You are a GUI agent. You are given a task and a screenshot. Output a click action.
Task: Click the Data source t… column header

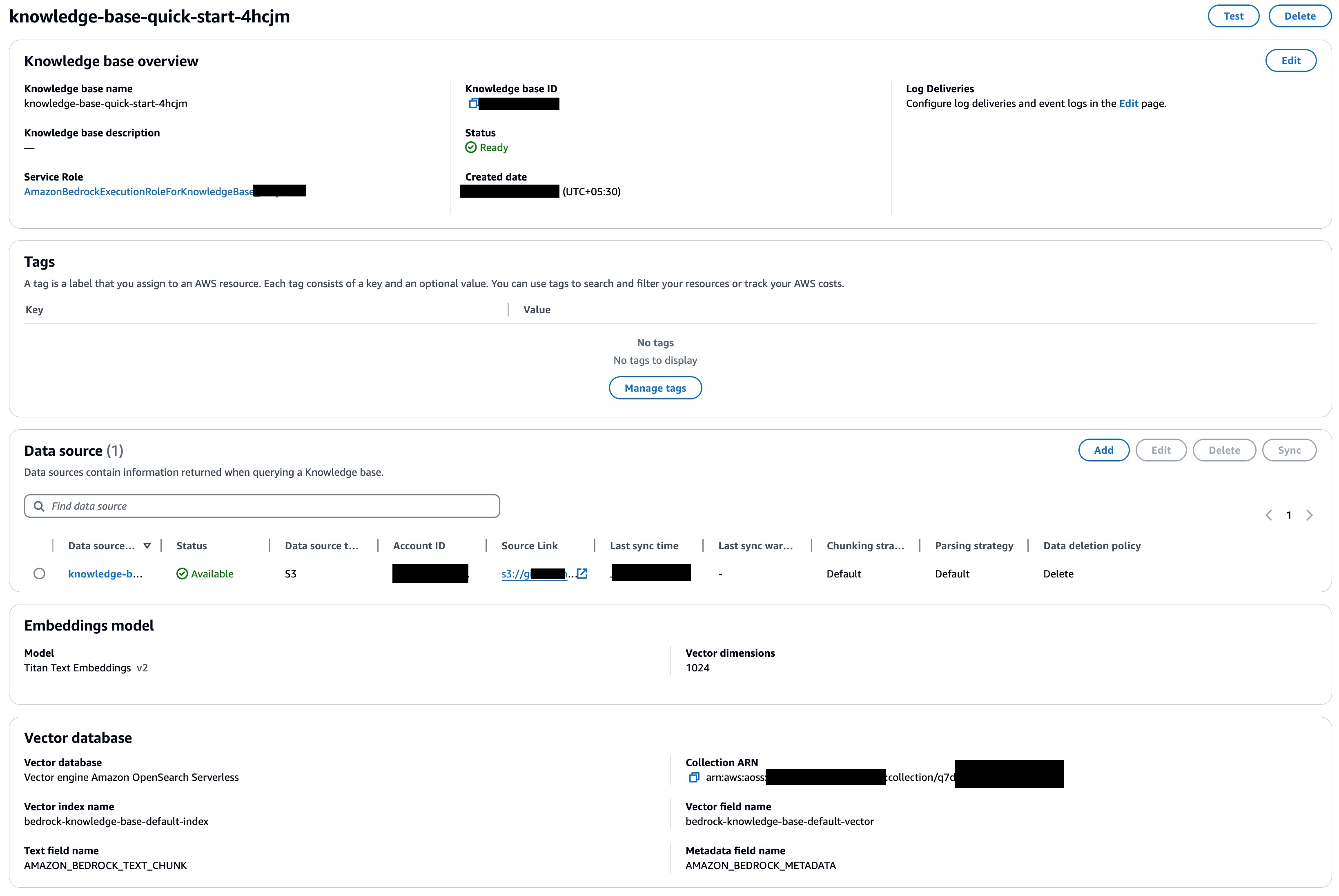pos(322,546)
